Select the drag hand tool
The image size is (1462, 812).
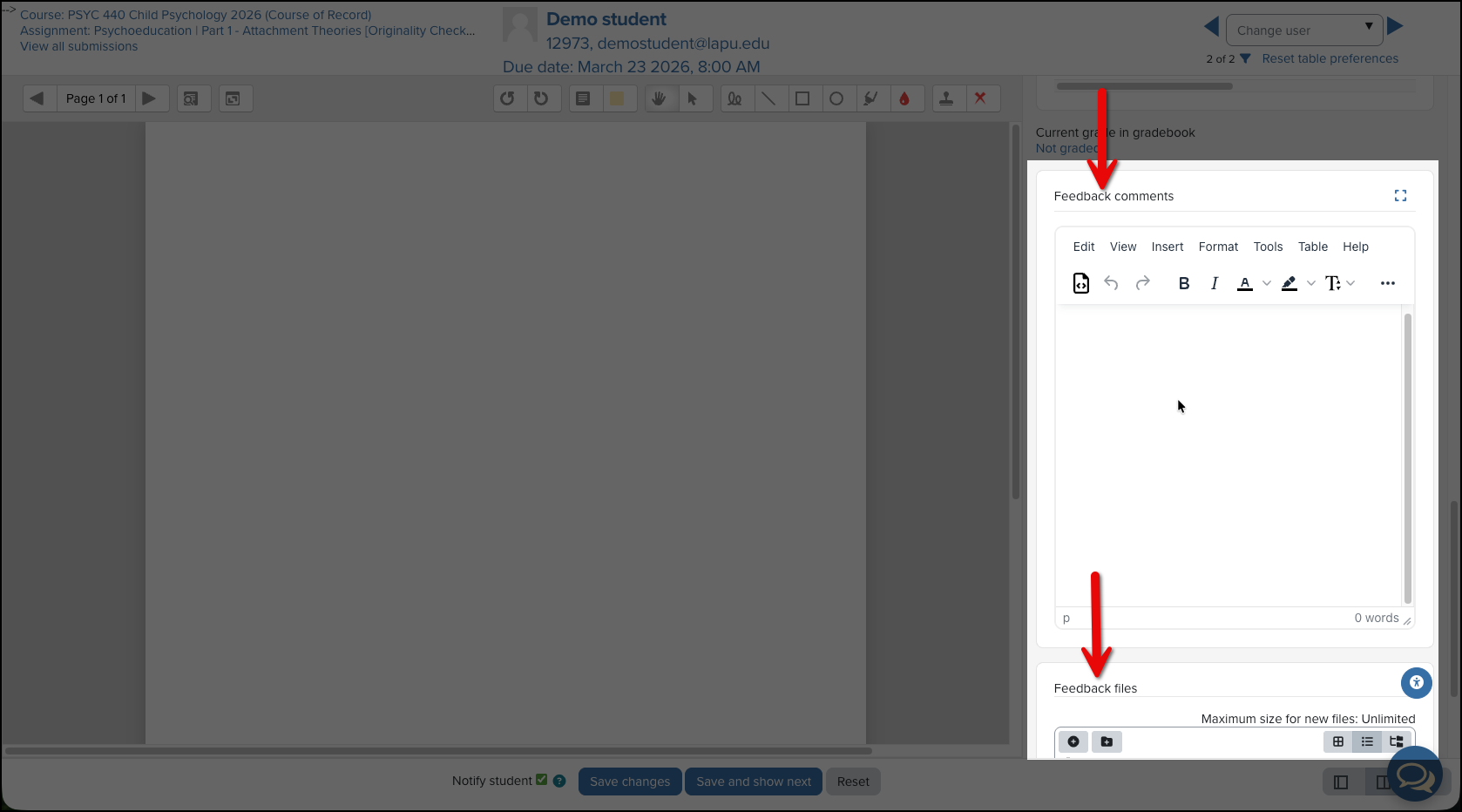[660, 98]
